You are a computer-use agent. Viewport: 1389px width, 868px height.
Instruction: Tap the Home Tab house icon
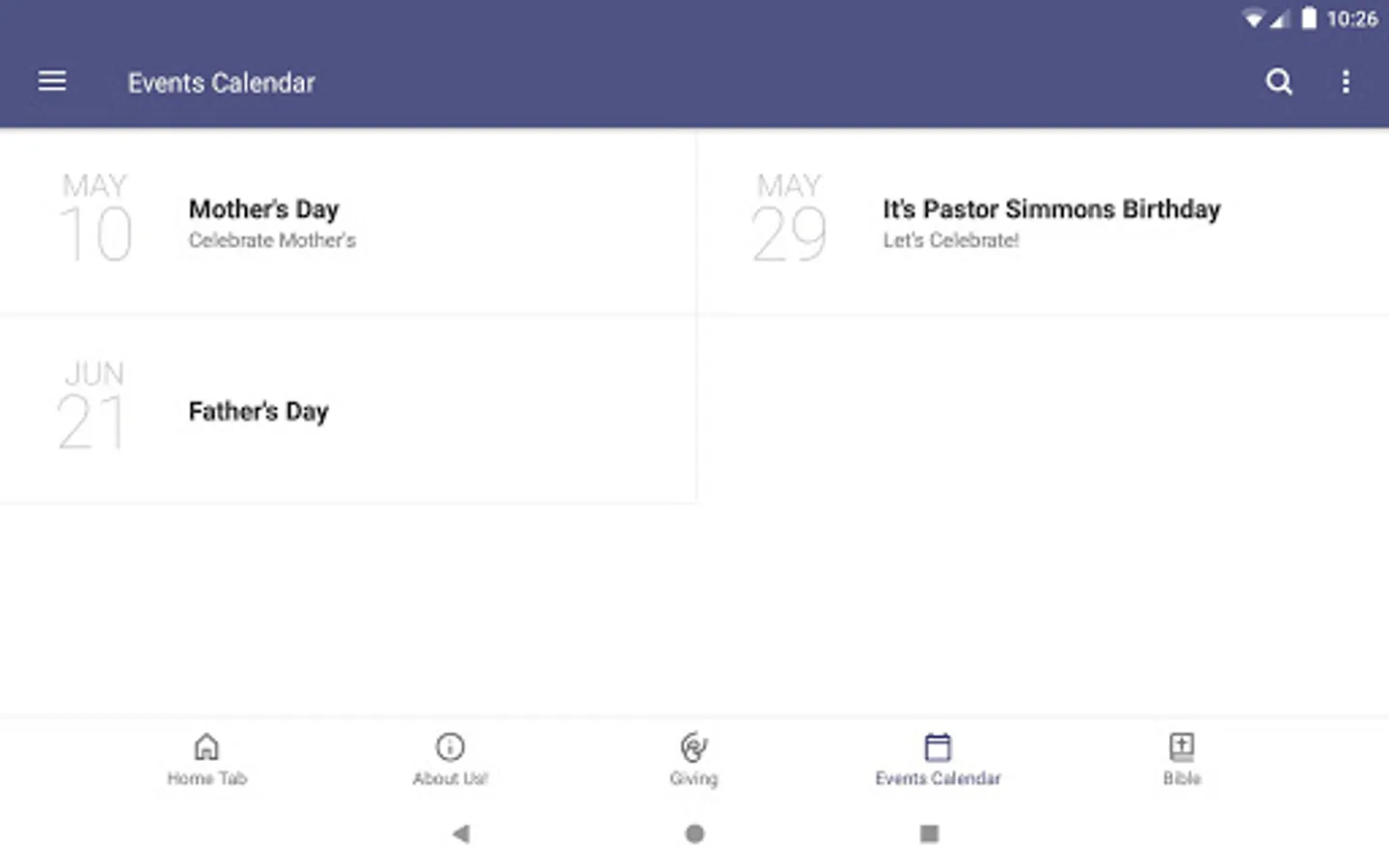[x=206, y=746]
